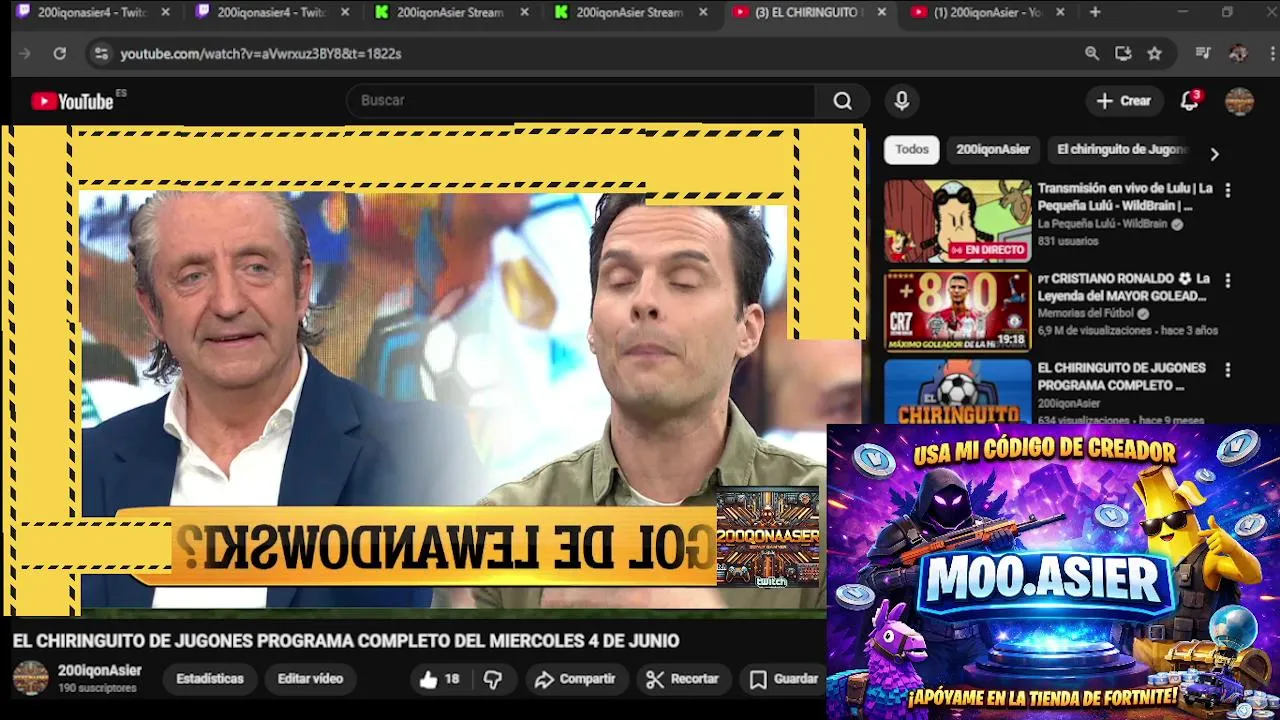Open options menu for Cristiano Ronaldo video
The width and height of the screenshot is (1280, 720).
coord(1228,280)
